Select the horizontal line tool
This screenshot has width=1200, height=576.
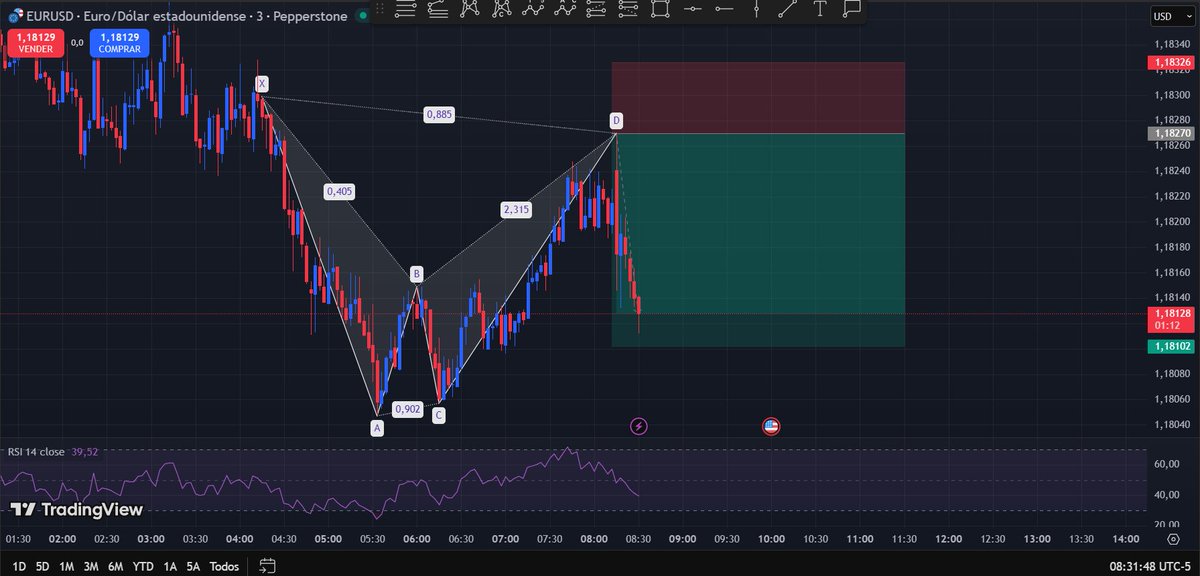pyautogui.click(x=692, y=8)
